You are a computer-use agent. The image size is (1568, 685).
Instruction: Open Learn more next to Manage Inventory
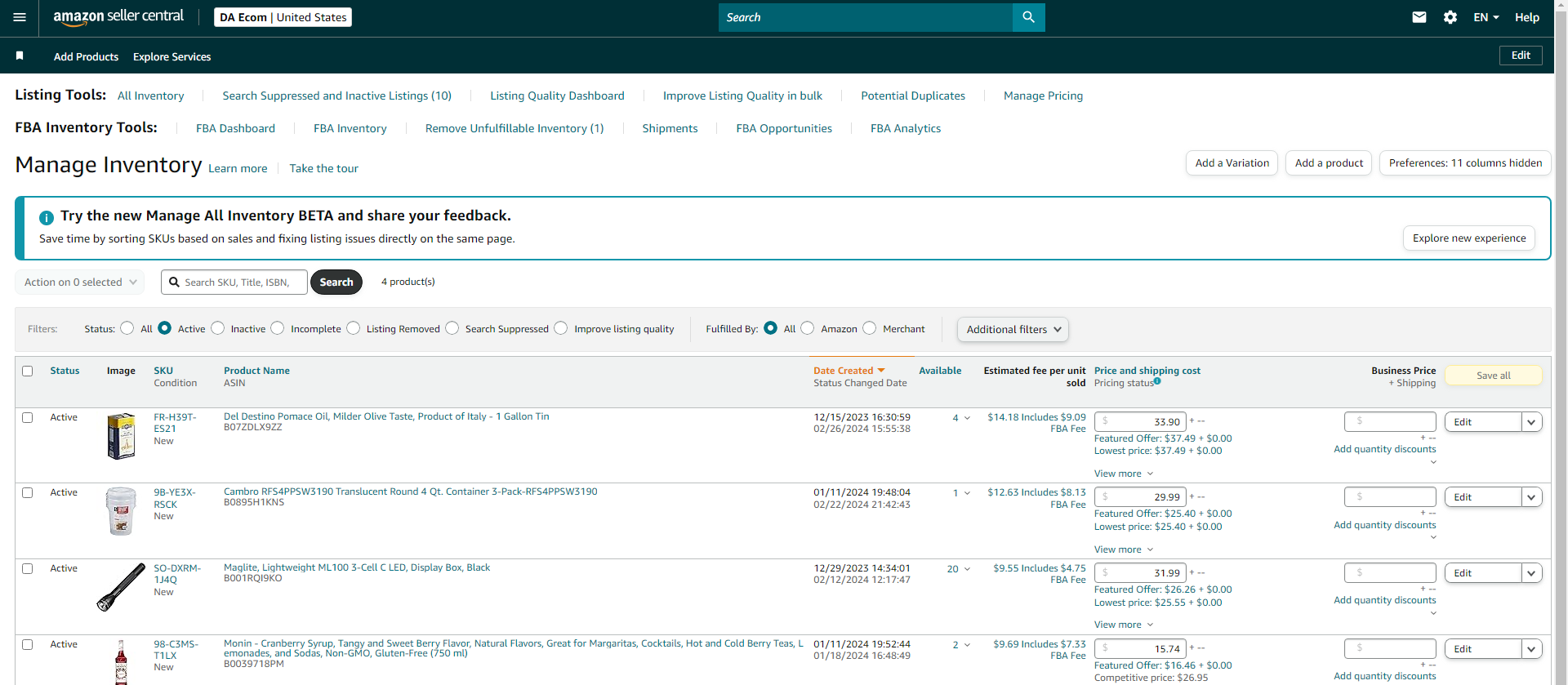(238, 168)
